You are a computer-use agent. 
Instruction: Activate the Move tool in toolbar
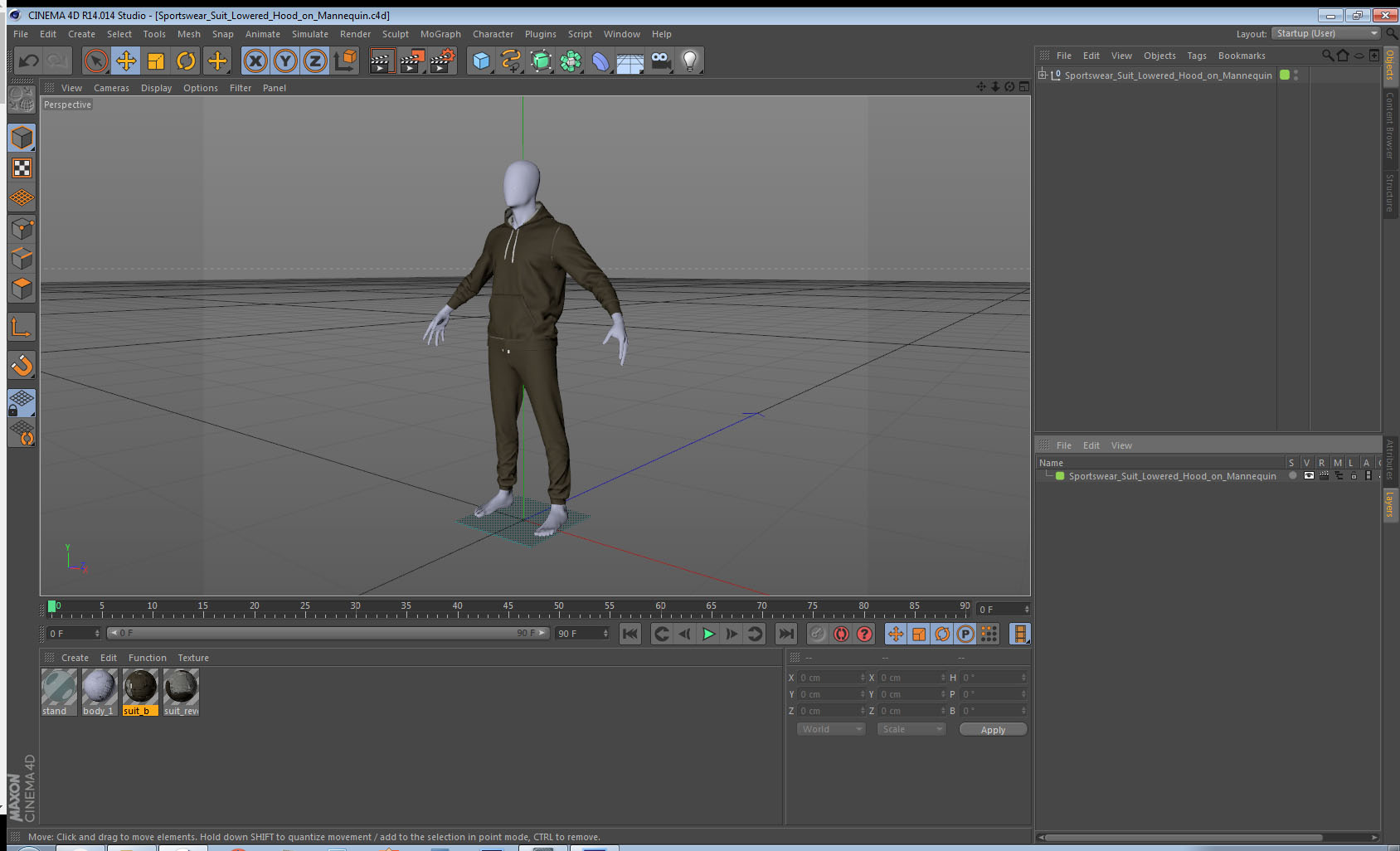126,61
